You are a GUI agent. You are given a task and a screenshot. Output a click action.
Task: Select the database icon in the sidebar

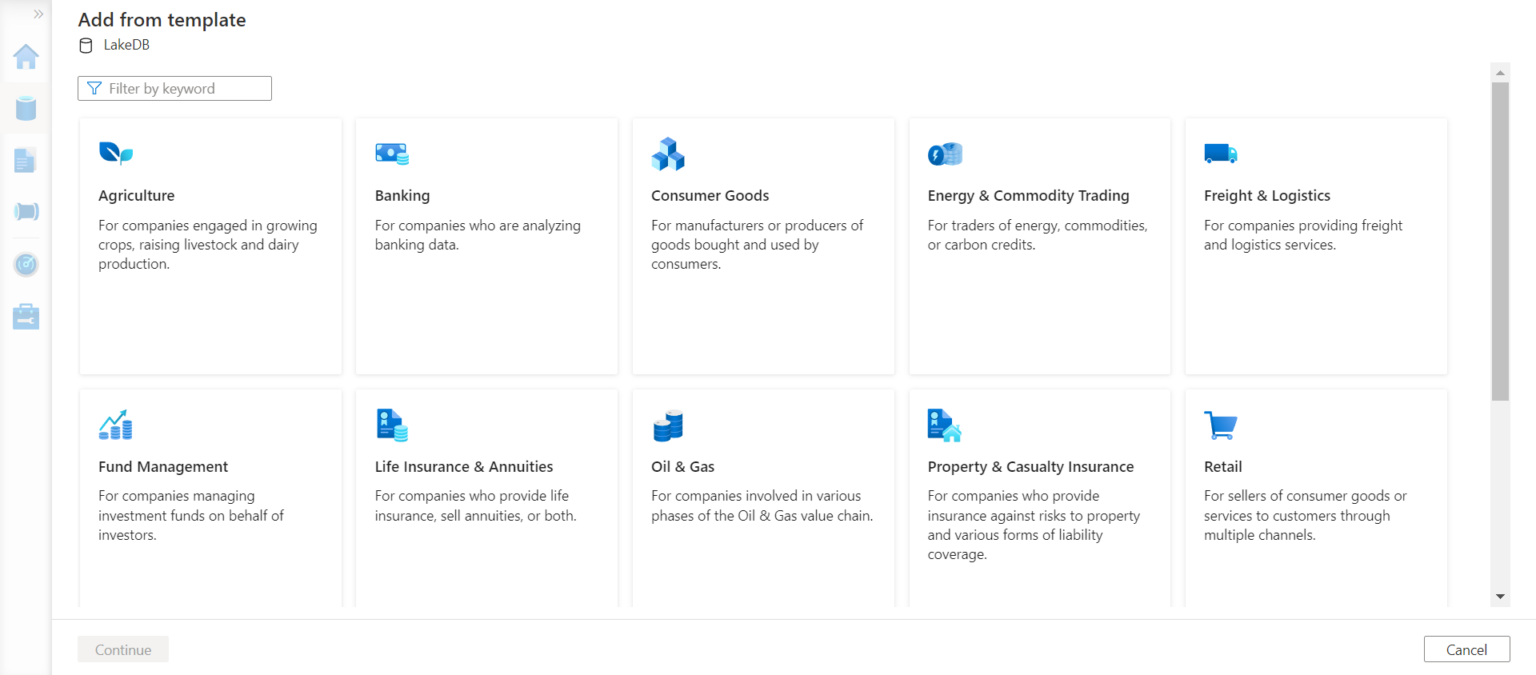[25, 108]
